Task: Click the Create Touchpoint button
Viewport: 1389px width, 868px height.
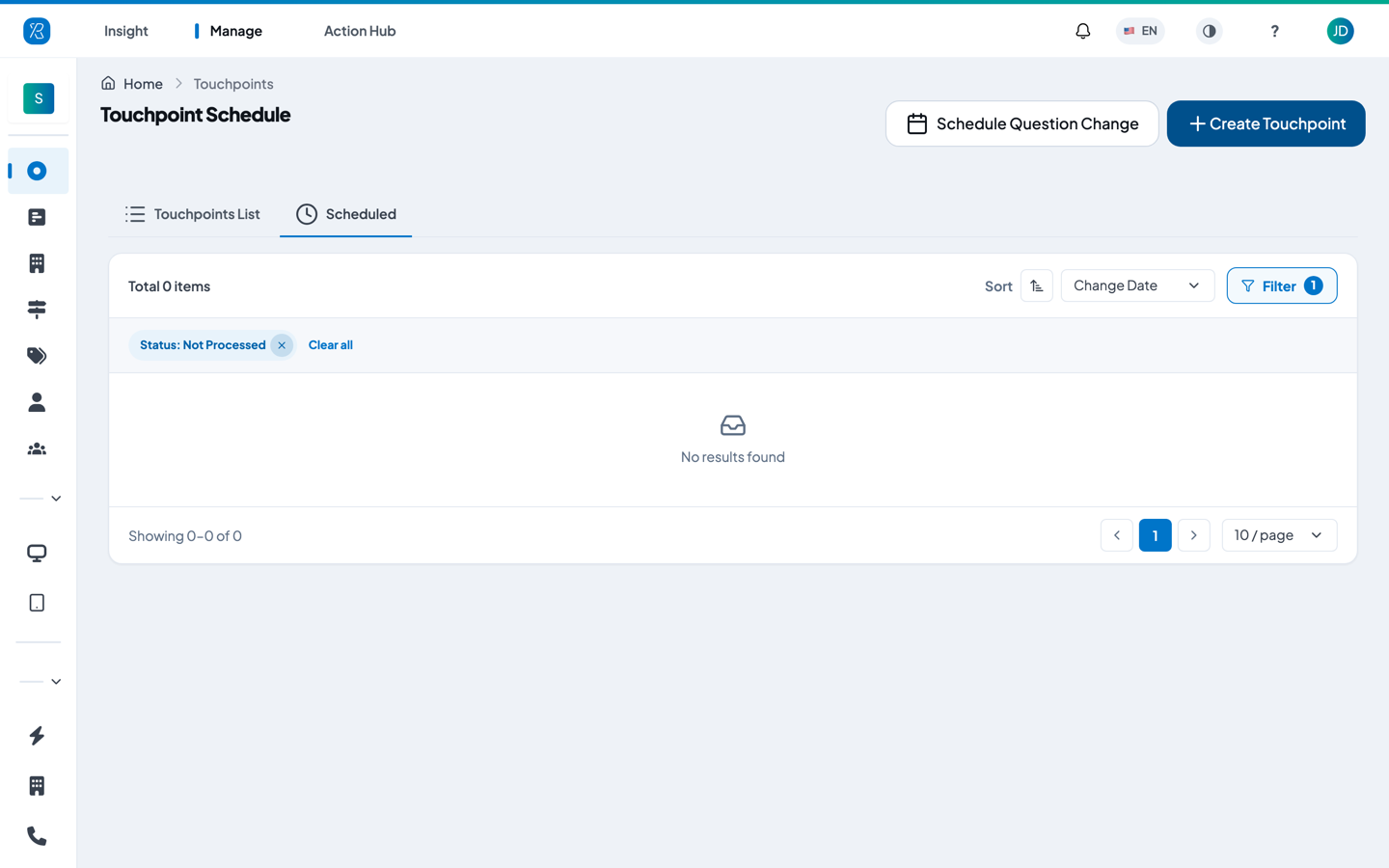Action: click(1266, 123)
